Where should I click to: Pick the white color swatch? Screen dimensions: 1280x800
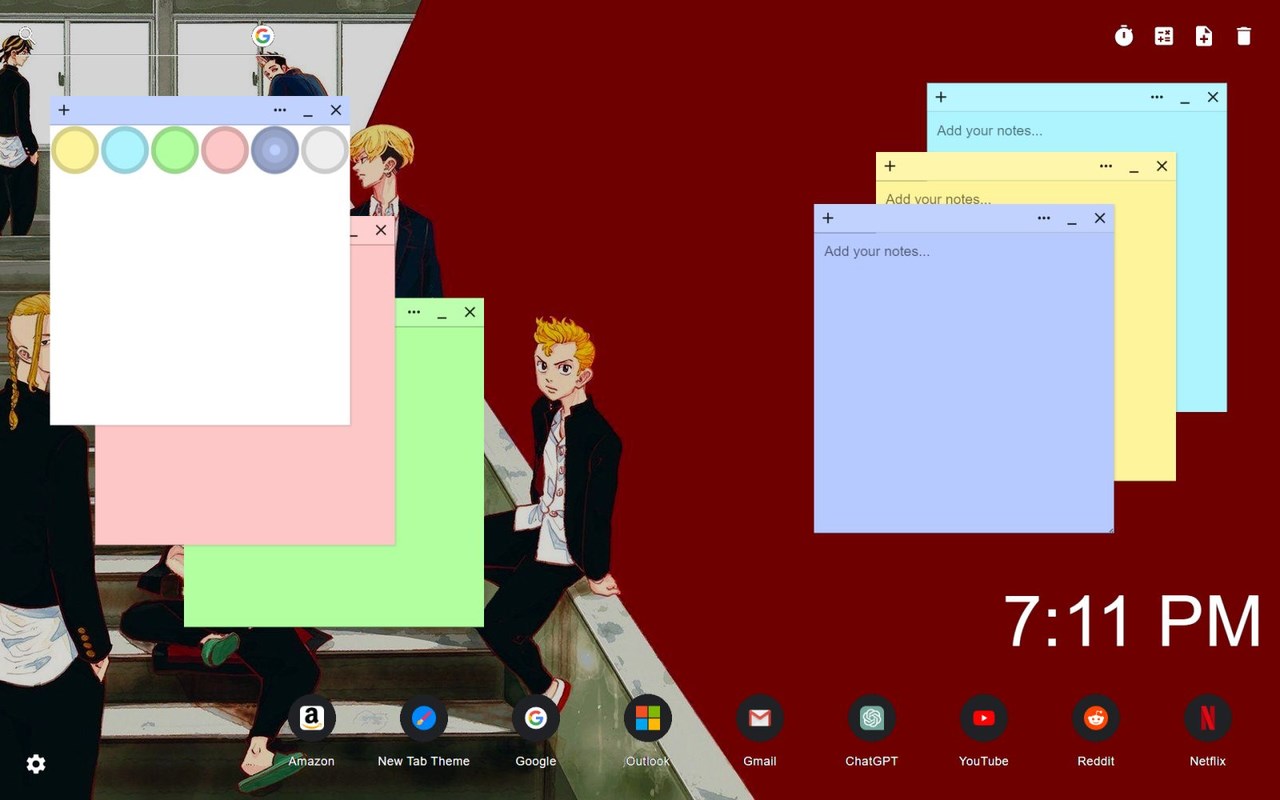point(325,150)
